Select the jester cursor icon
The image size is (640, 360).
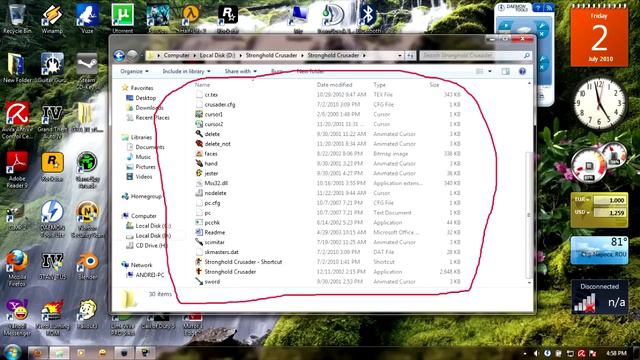(199, 173)
